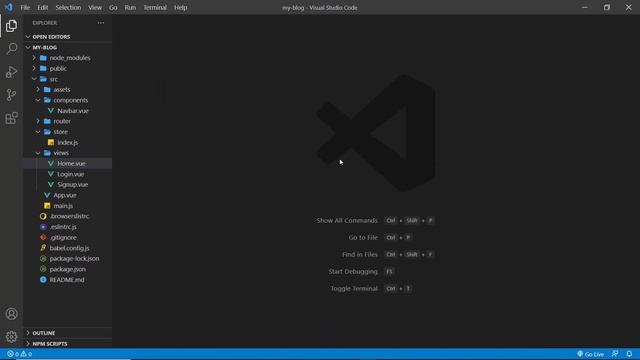
Task: Open Home.vue file
Action: 67,163
